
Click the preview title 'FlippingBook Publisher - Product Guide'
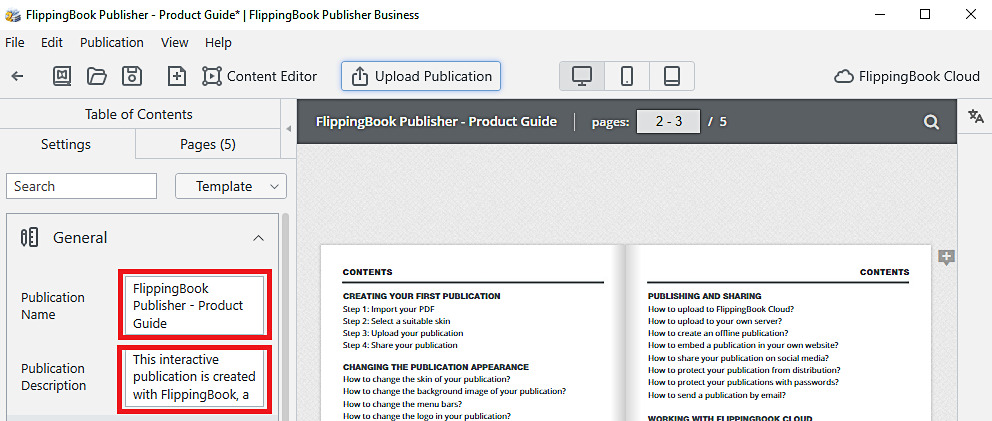pyautogui.click(x=436, y=122)
